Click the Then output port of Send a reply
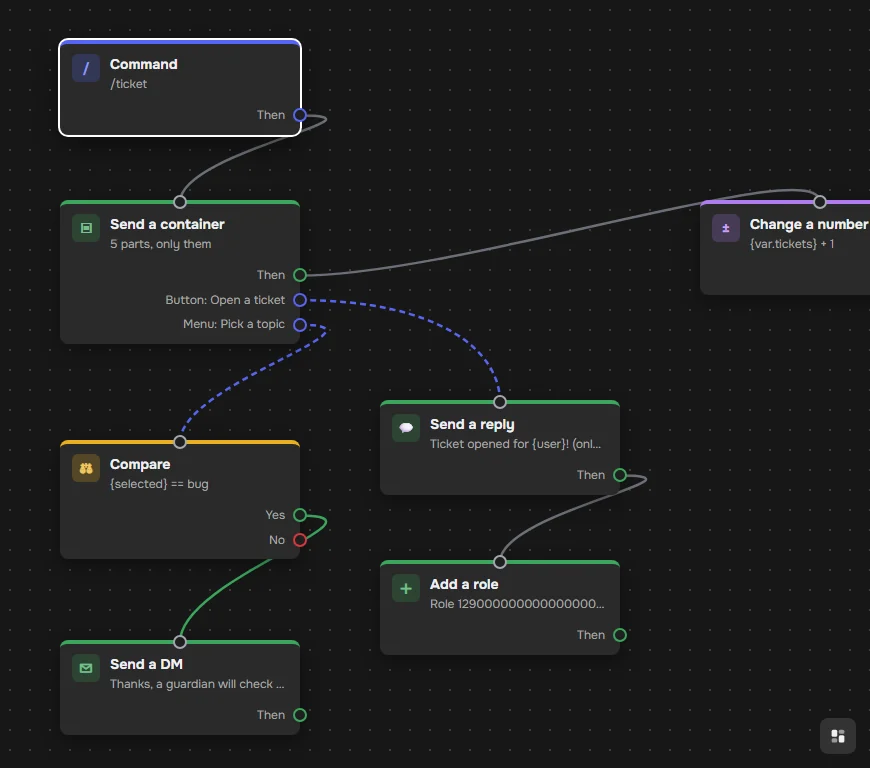 point(620,475)
